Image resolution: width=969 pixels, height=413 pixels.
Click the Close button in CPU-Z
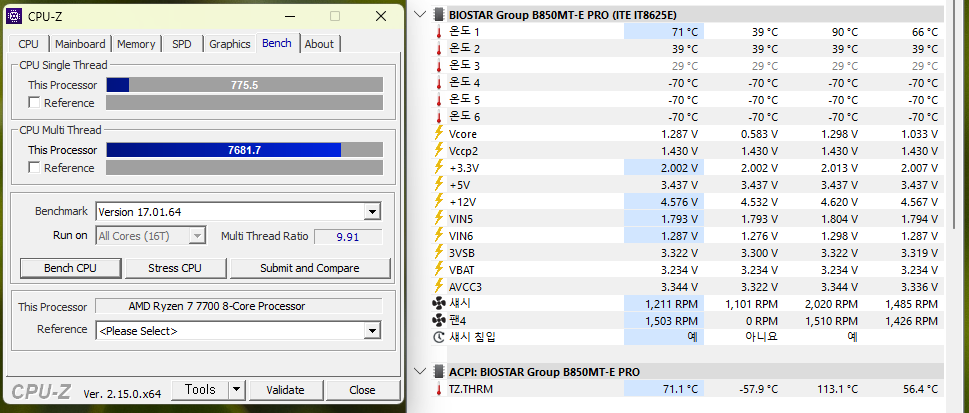coord(362,390)
